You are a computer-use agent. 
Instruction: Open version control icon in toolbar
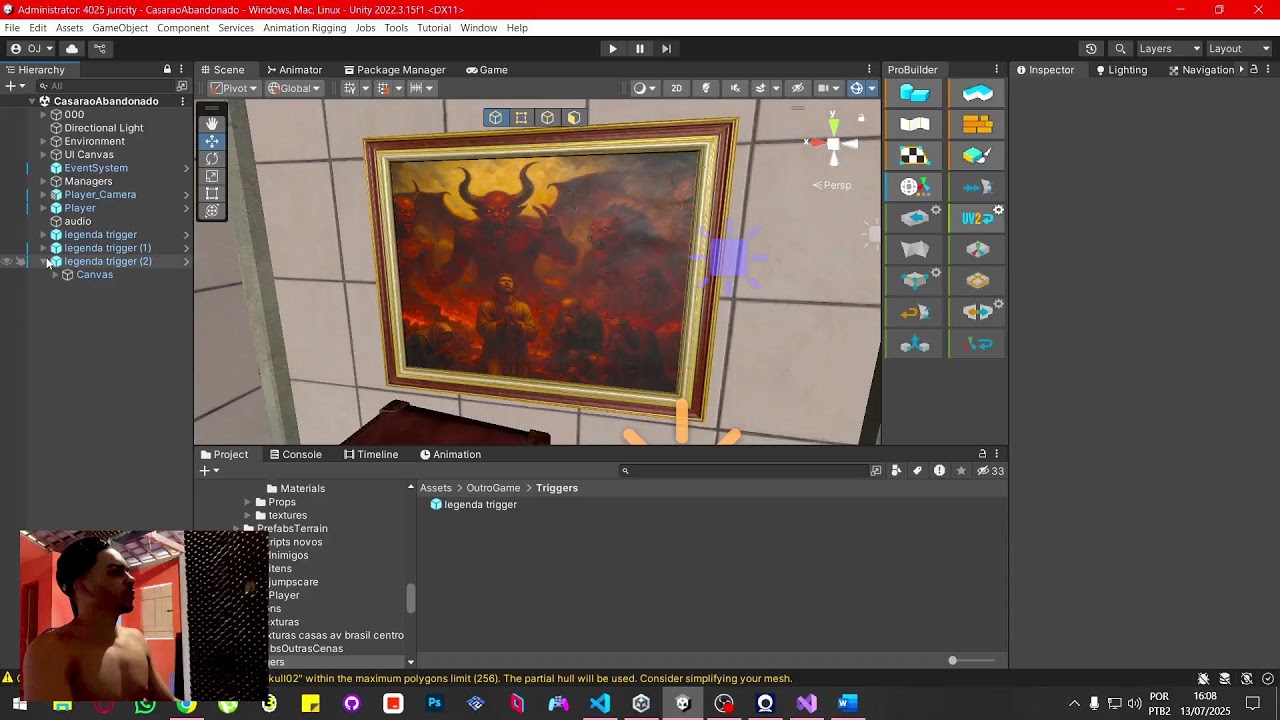100,48
